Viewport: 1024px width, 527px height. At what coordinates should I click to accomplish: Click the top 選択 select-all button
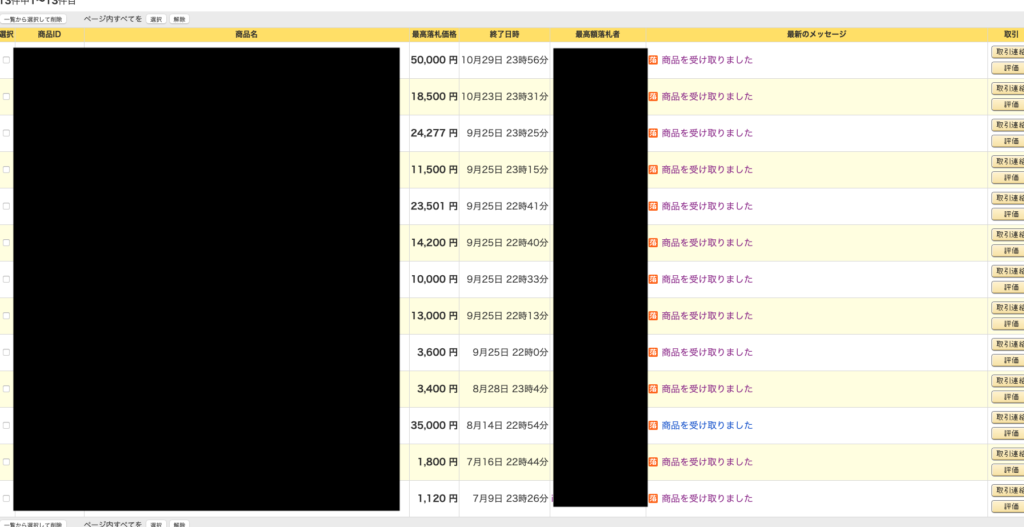156,19
